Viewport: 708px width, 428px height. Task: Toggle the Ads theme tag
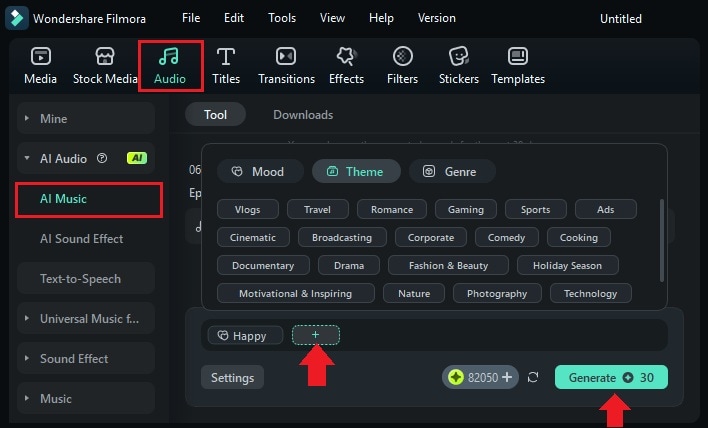pyautogui.click(x=606, y=209)
